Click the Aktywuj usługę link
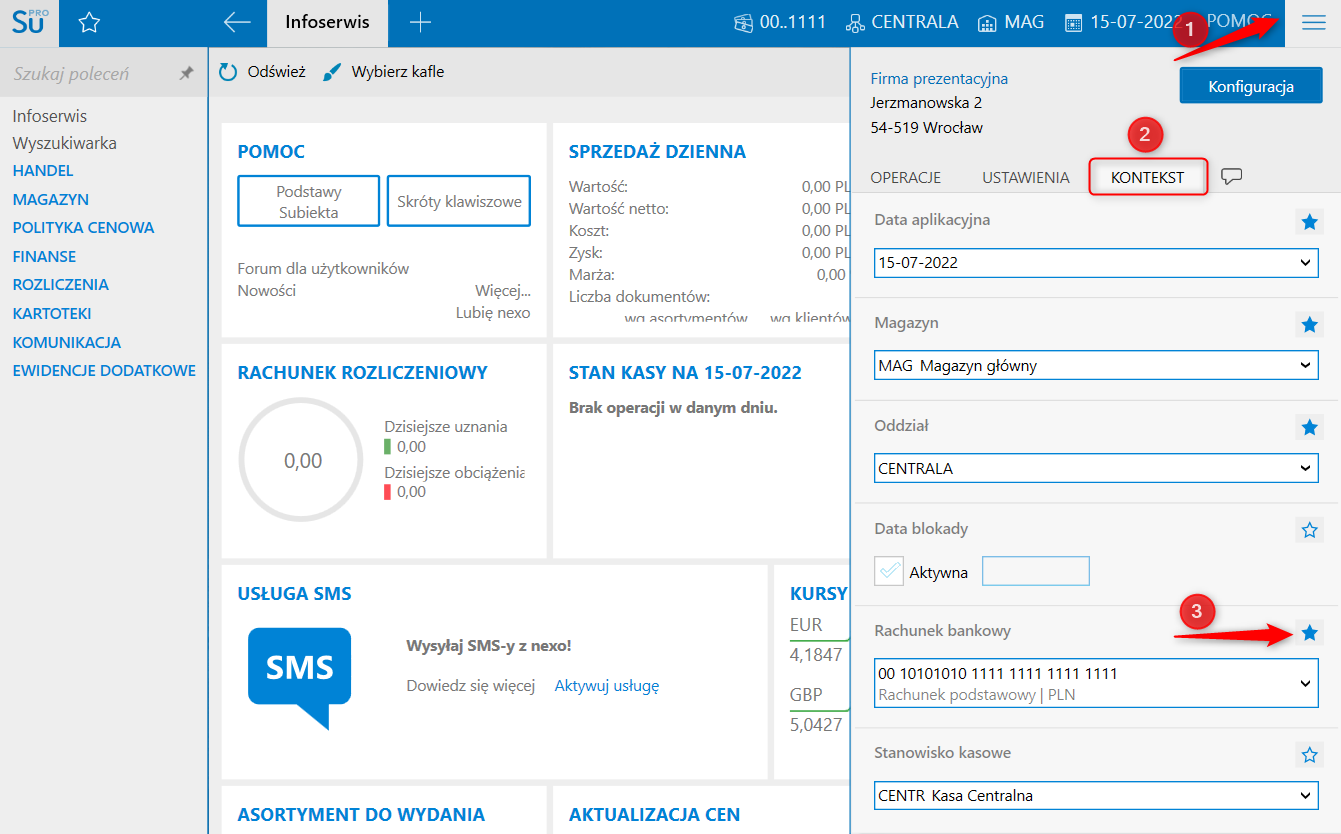The width and height of the screenshot is (1341, 834). (607, 686)
